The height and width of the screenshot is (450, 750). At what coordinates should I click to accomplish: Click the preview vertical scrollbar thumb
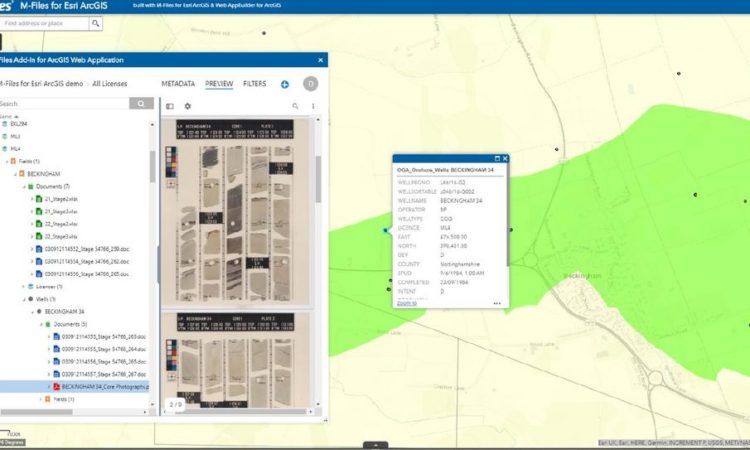pos(318,179)
